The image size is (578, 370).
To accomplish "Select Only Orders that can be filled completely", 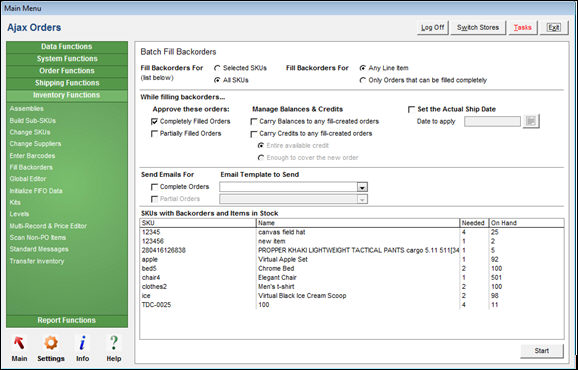I will point(363,80).
